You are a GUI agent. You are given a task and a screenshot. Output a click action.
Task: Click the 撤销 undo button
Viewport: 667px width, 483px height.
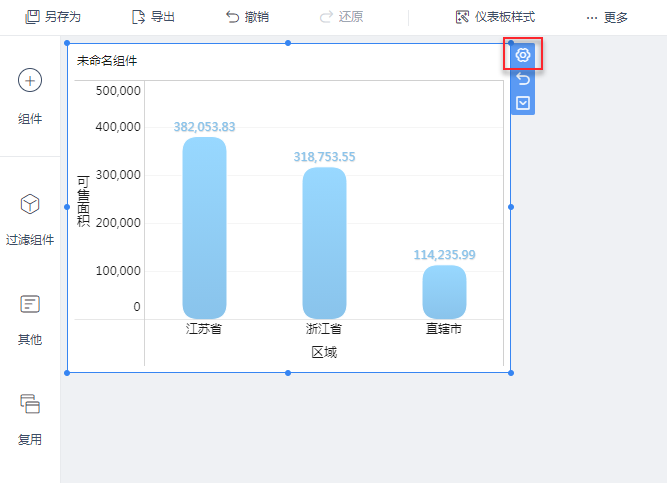(x=248, y=17)
